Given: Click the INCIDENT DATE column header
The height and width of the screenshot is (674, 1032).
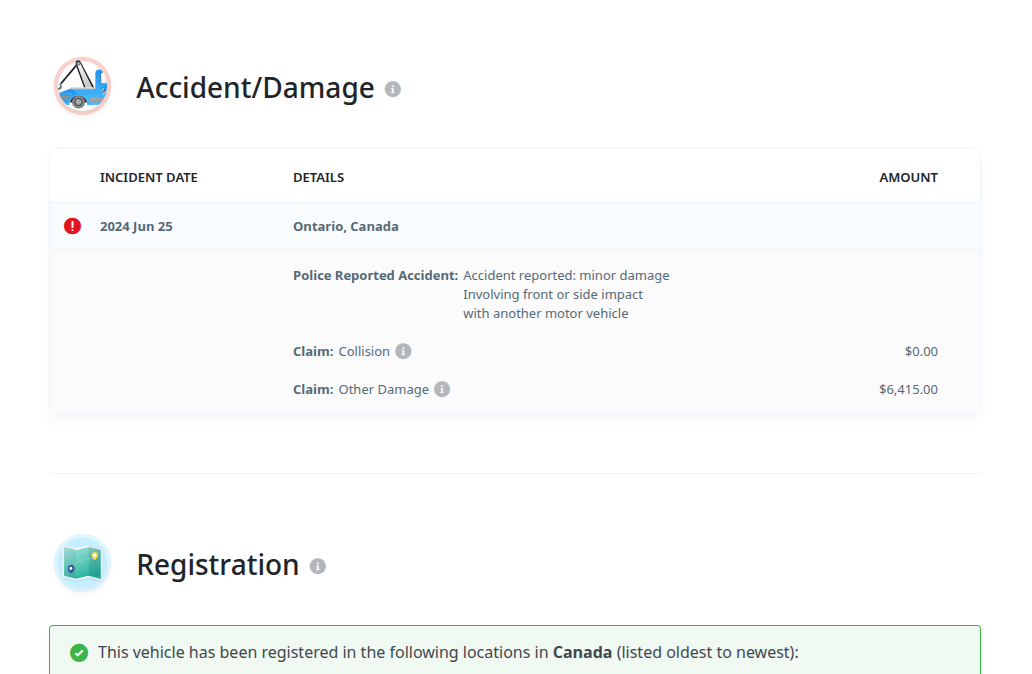Looking at the screenshot, I should (149, 178).
